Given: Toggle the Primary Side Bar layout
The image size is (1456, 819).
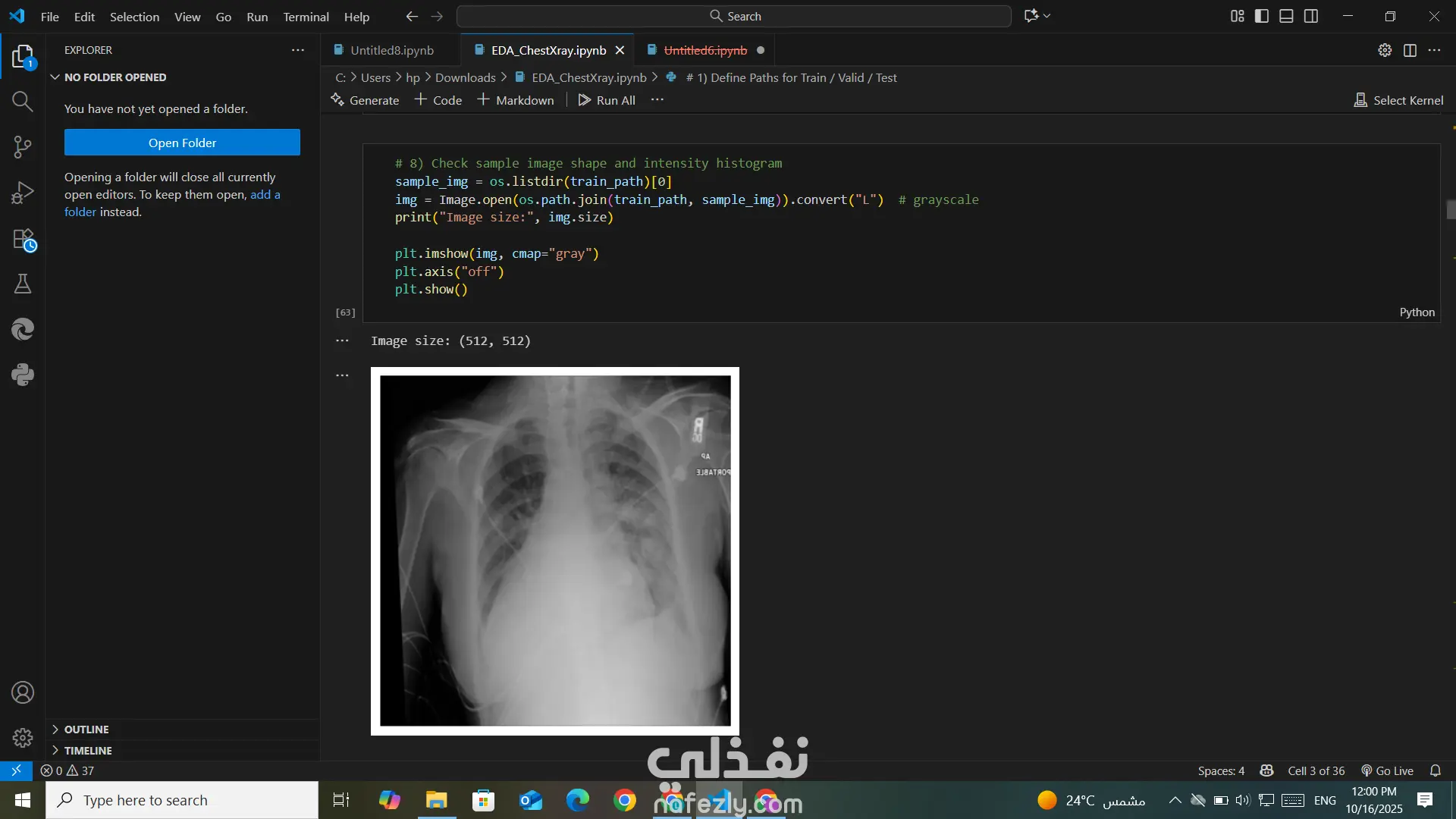Looking at the screenshot, I should [x=1262, y=16].
